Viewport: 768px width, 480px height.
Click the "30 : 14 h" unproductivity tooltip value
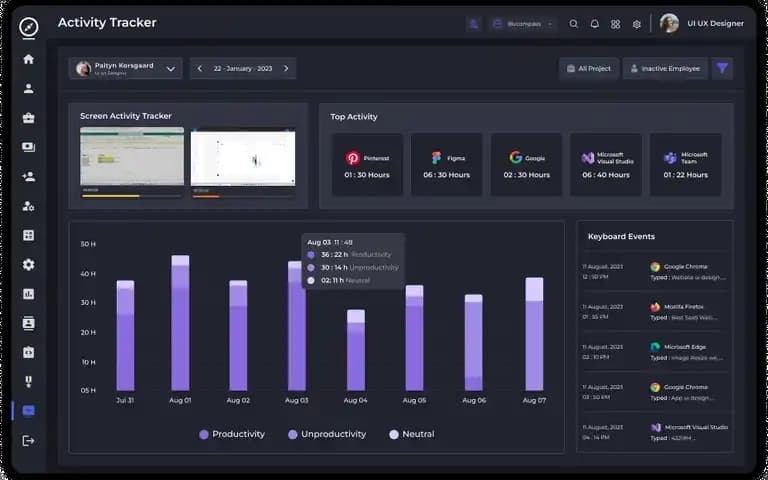click(x=334, y=267)
